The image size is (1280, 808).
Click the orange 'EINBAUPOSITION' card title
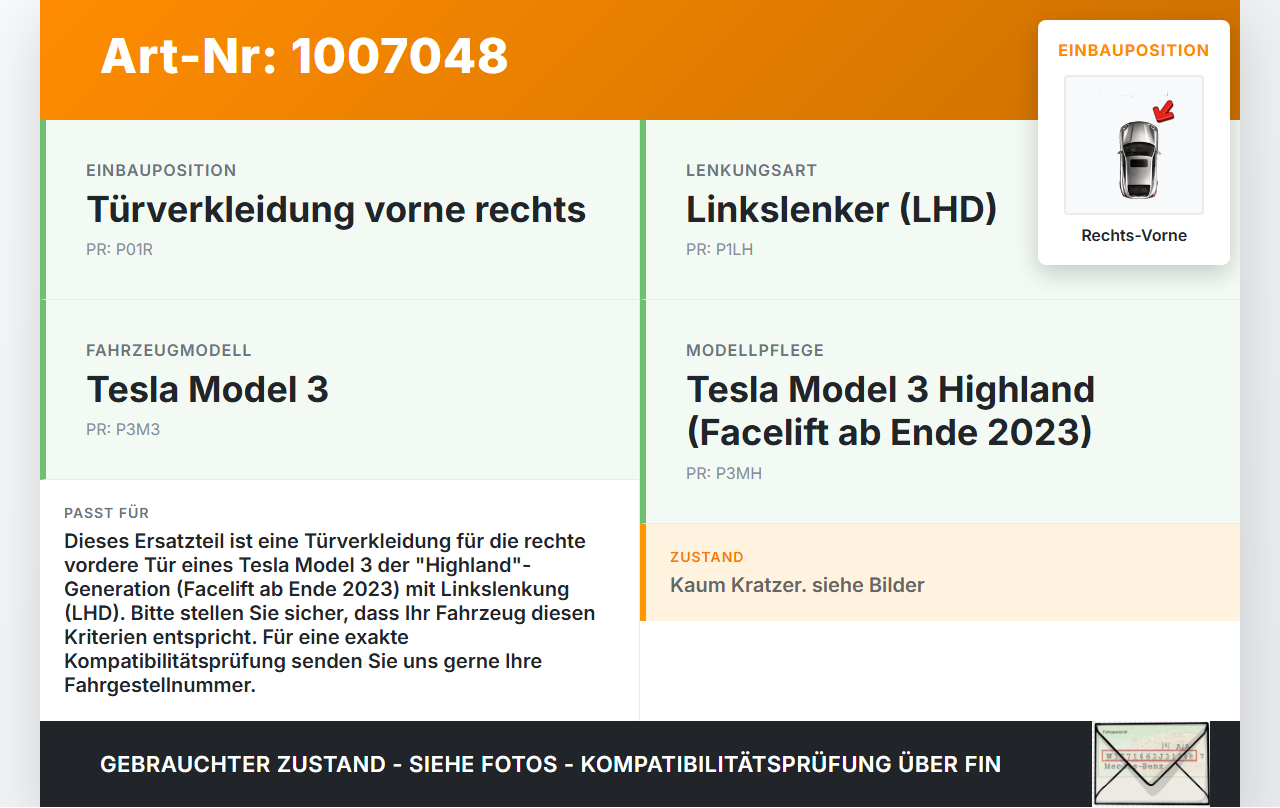1134,50
